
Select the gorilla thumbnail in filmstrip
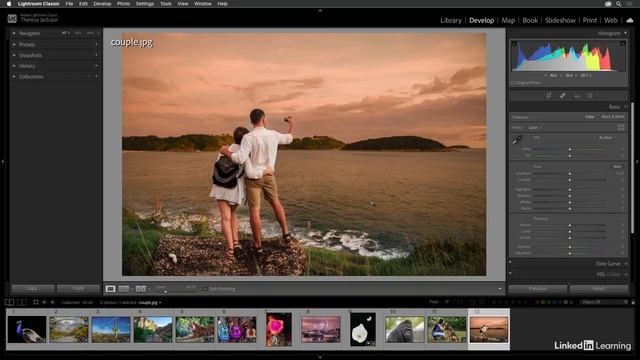point(404,329)
